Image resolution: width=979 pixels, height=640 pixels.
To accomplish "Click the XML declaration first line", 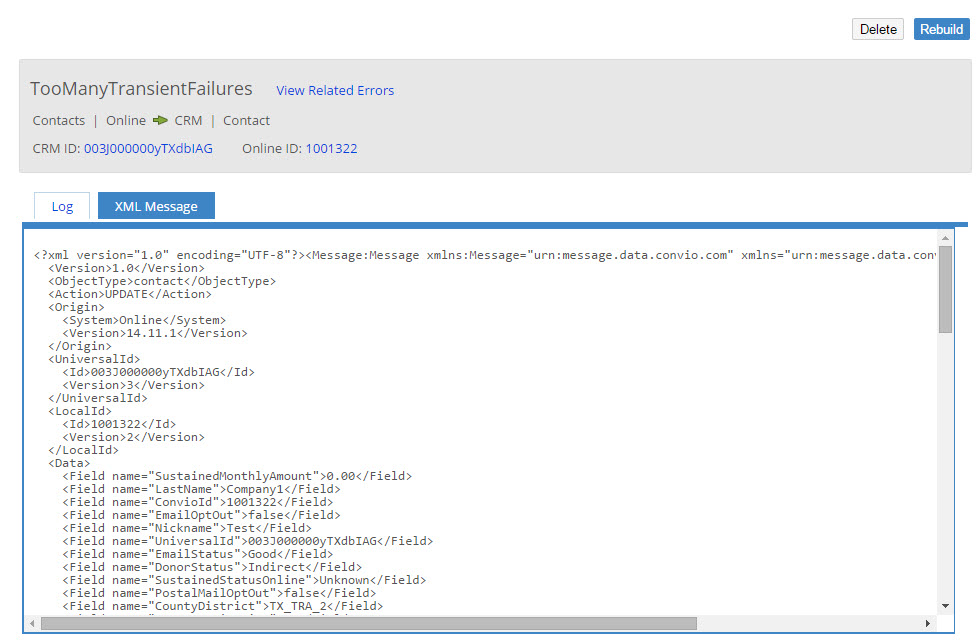I will [x=485, y=255].
